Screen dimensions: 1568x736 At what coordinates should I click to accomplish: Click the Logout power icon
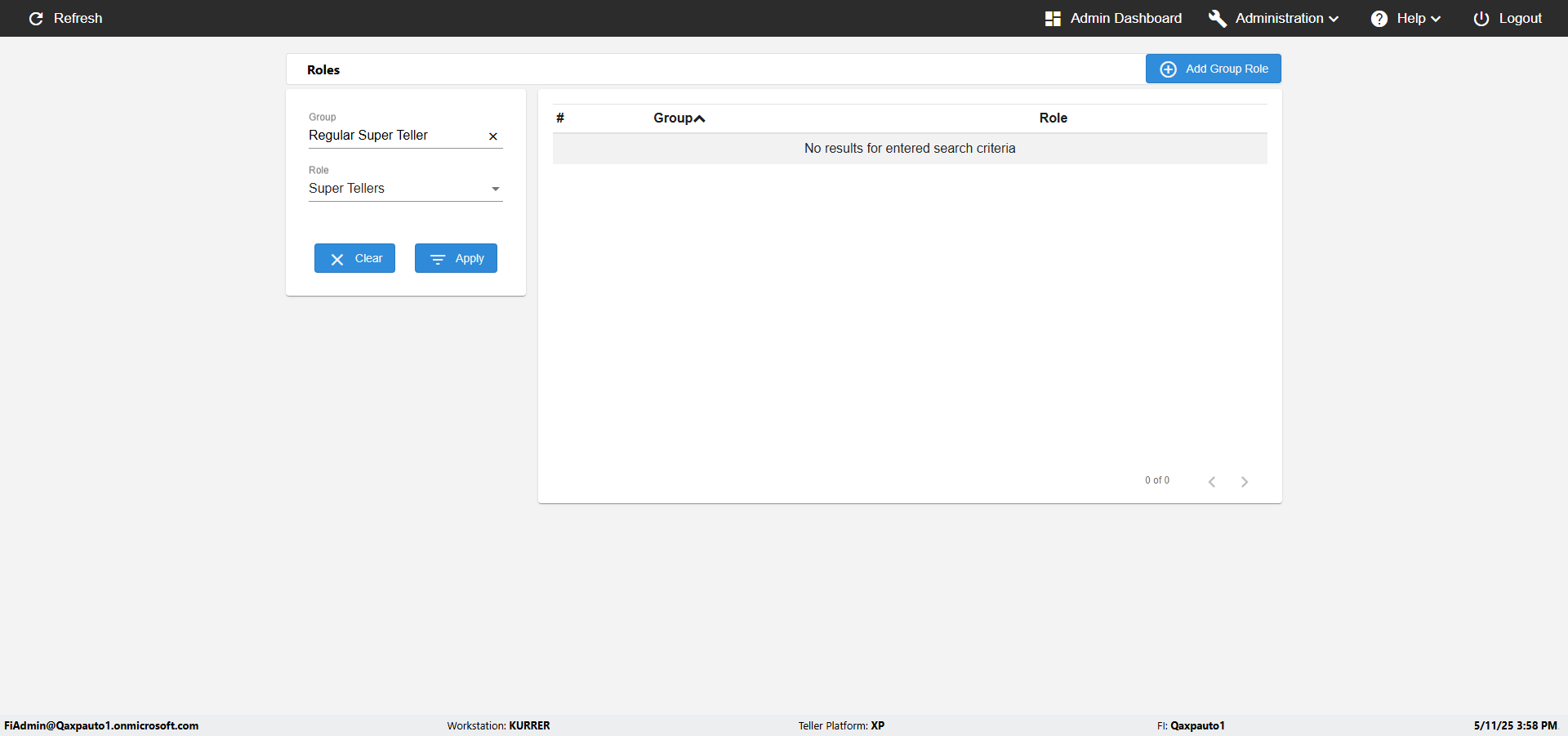click(1481, 18)
